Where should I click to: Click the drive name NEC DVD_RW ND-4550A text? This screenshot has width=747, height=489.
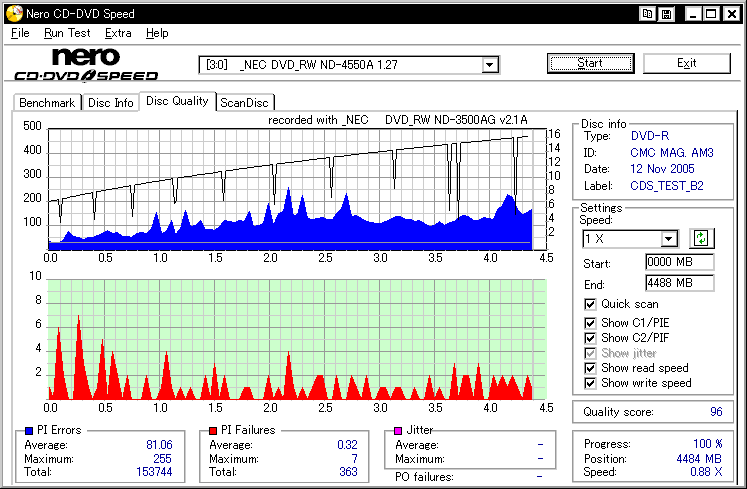(x=318, y=65)
